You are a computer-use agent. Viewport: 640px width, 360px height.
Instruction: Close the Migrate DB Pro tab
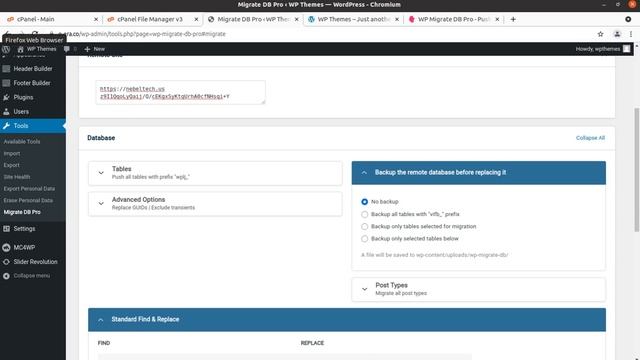(297, 19)
